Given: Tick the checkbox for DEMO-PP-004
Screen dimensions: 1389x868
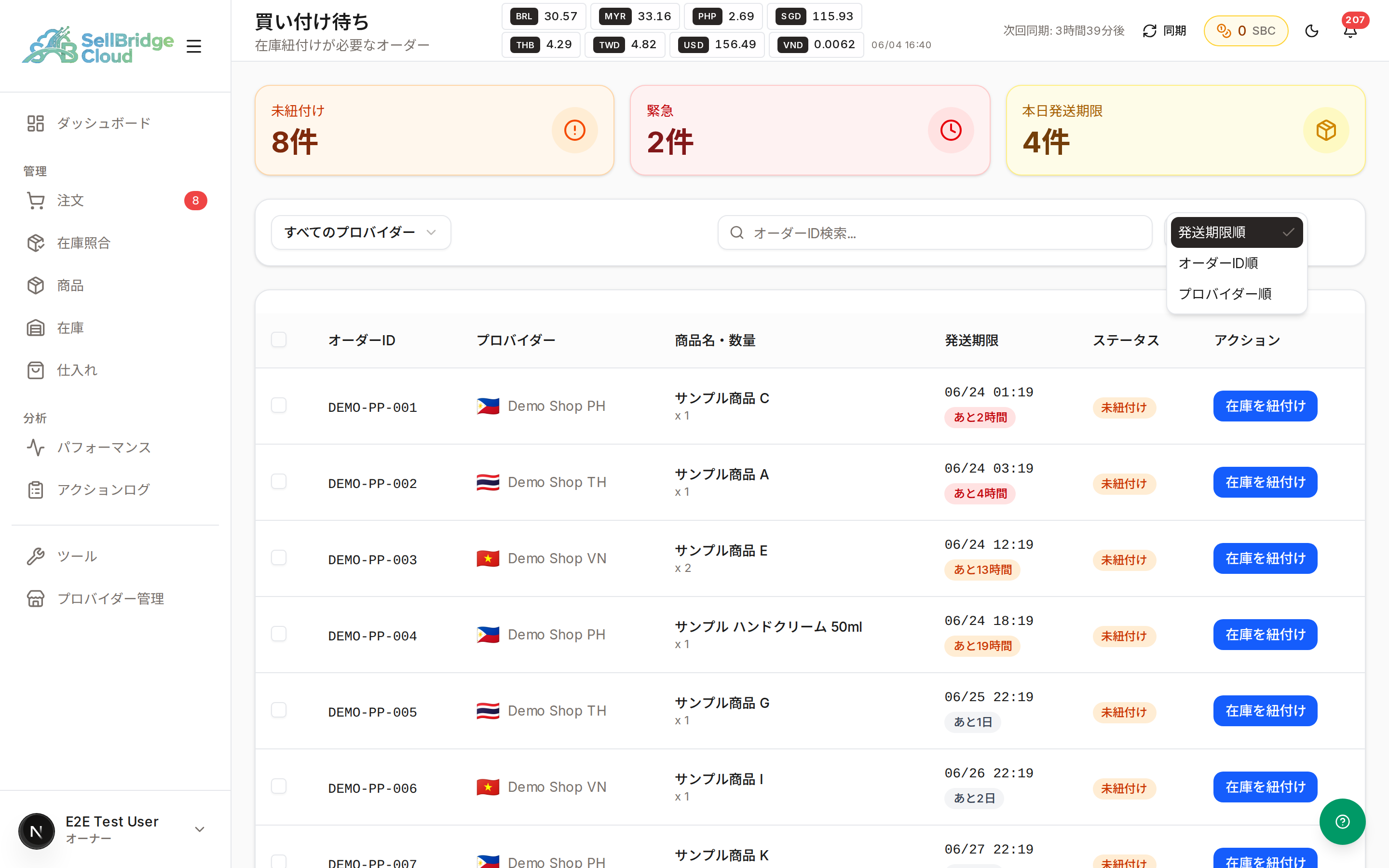Looking at the screenshot, I should 279,634.
